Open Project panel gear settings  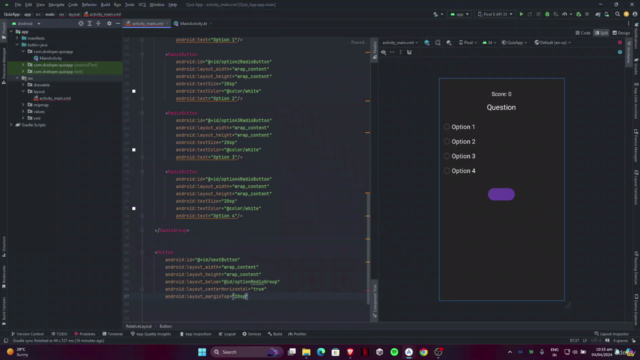[109, 24]
